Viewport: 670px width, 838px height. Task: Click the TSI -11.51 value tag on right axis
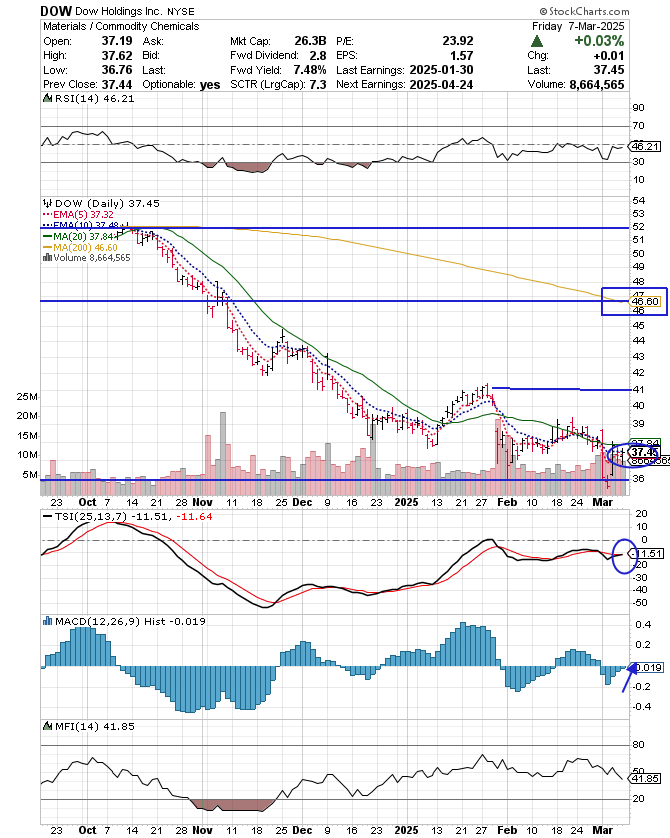click(648, 554)
